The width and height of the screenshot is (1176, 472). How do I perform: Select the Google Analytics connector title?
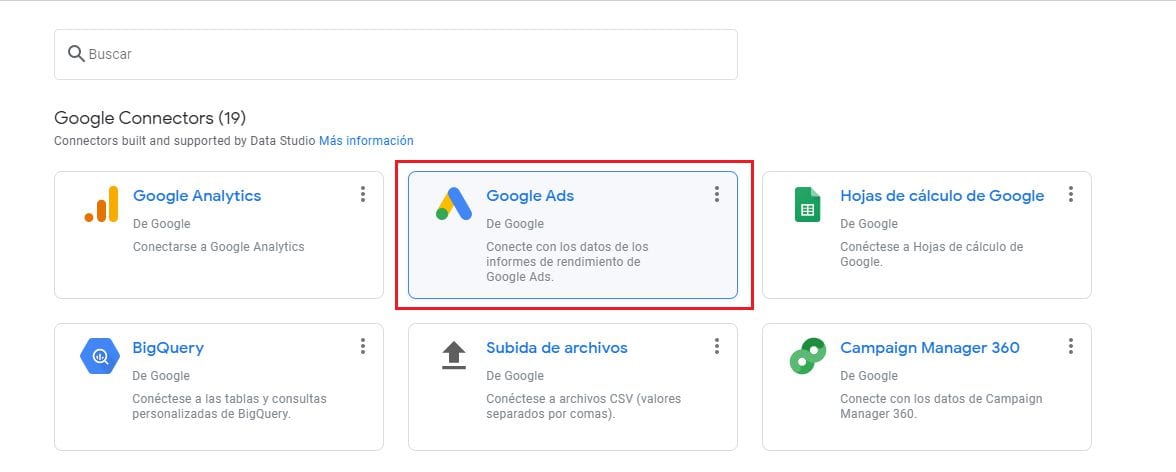(x=197, y=196)
